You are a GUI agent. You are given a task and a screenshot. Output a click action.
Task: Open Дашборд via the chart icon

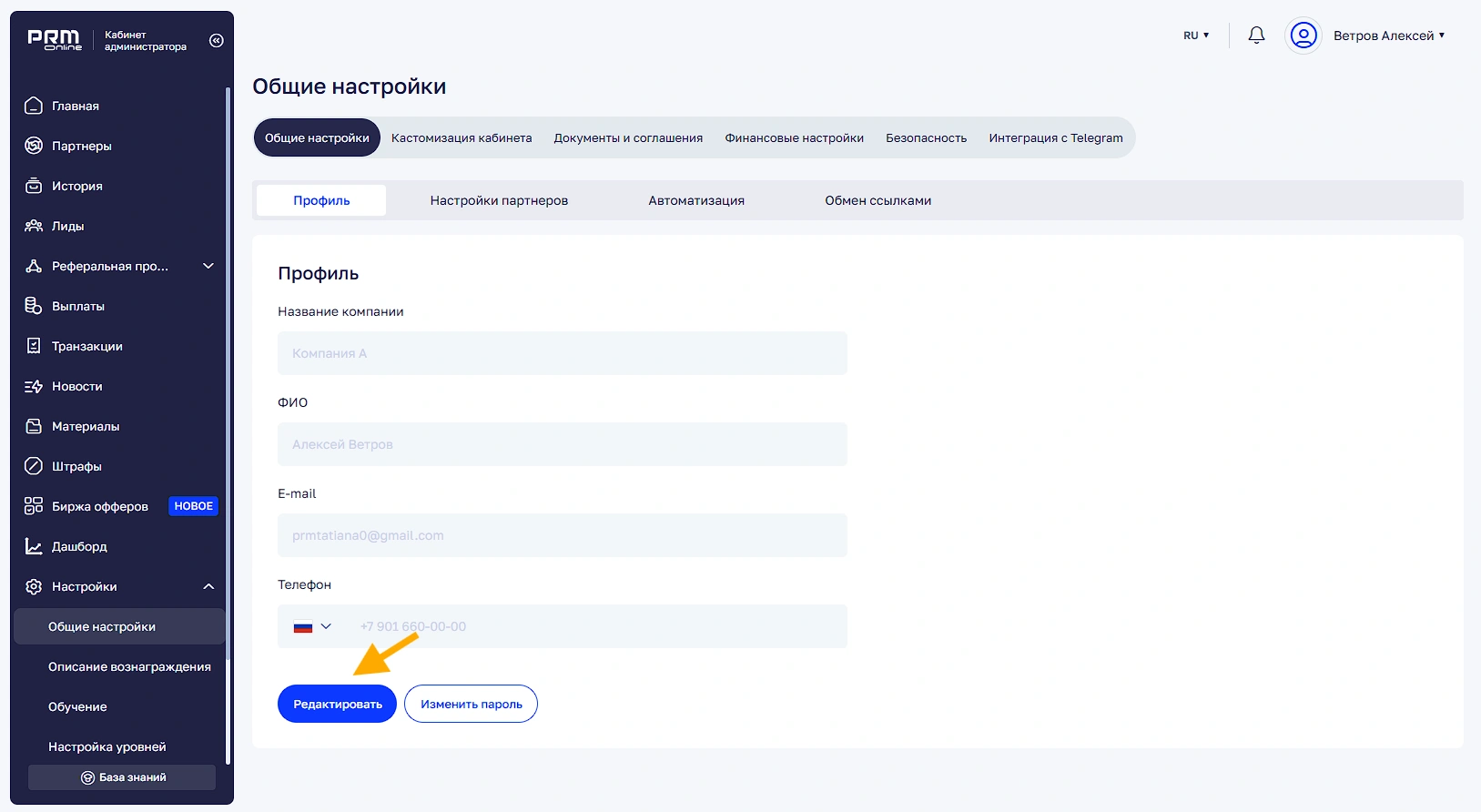pos(34,546)
